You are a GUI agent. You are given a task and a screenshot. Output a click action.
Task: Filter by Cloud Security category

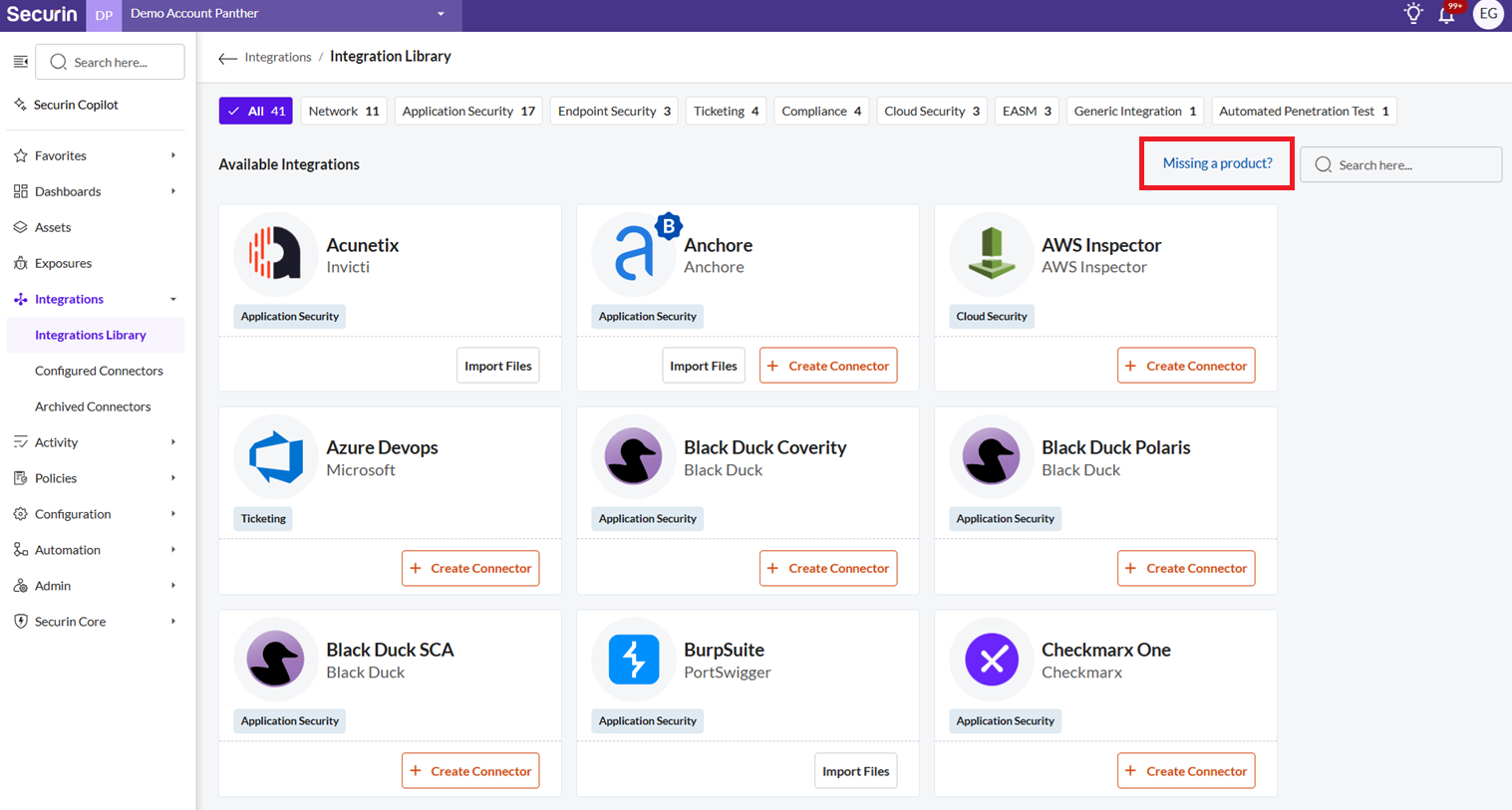click(932, 111)
